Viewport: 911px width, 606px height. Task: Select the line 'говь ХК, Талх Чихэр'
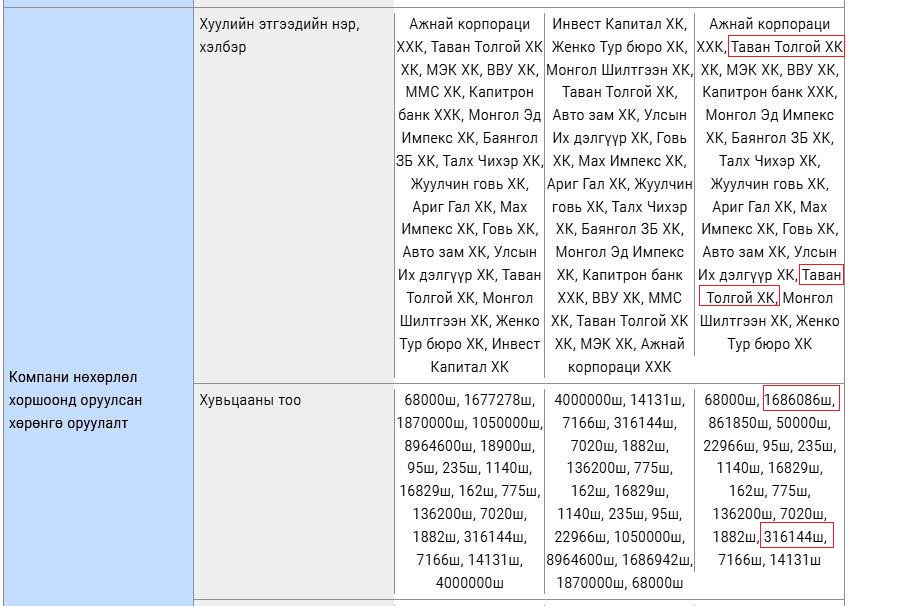tap(619, 207)
